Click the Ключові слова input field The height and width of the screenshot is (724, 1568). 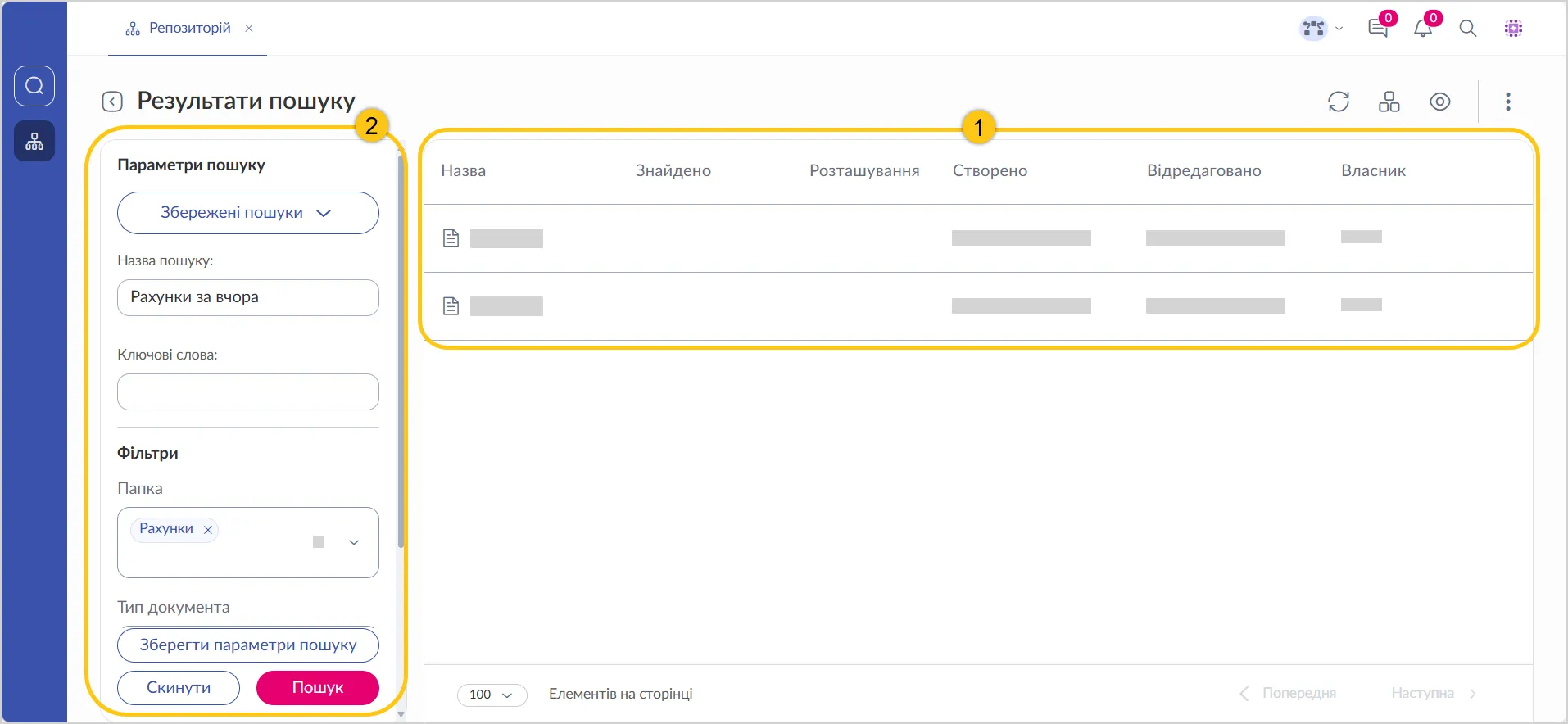(x=247, y=391)
